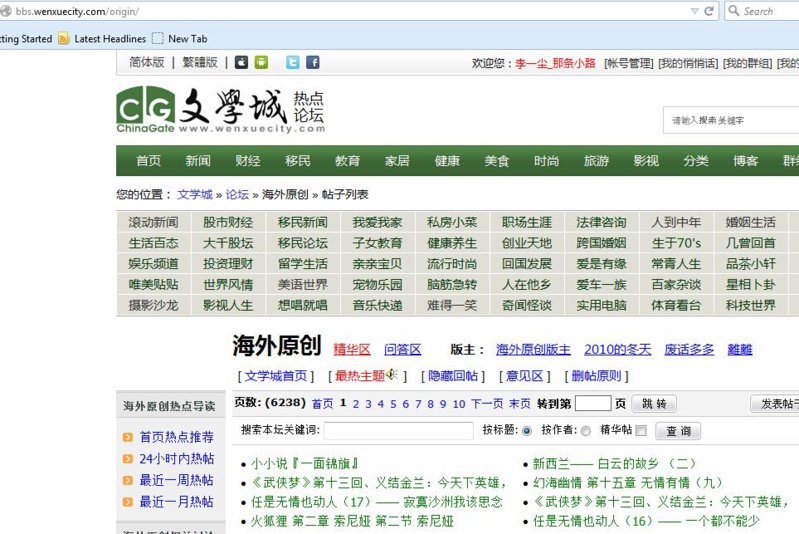799x534 pixels.
Task: Open the 私房小菜 forum category
Action: tap(452, 222)
